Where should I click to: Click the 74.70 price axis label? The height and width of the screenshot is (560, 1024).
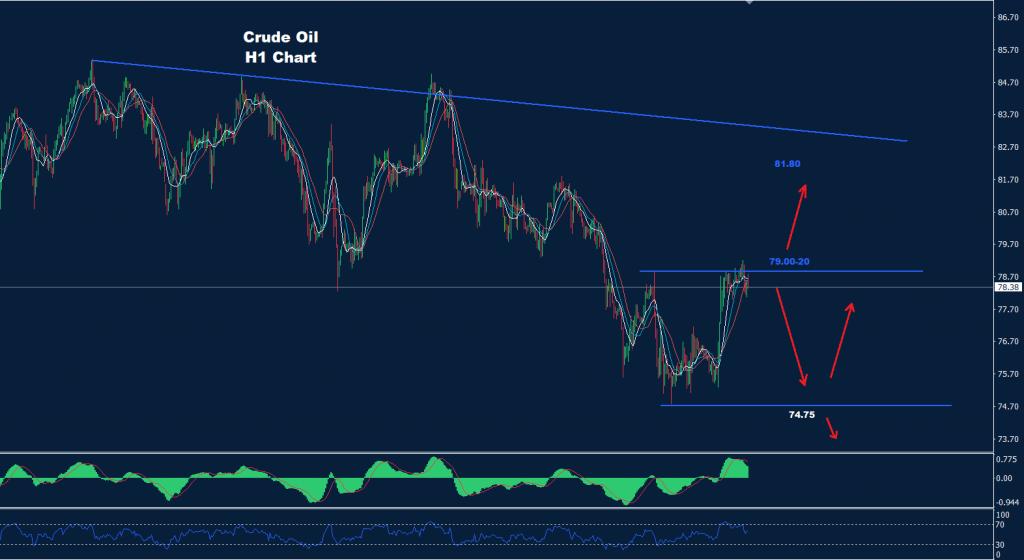(1008, 406)
